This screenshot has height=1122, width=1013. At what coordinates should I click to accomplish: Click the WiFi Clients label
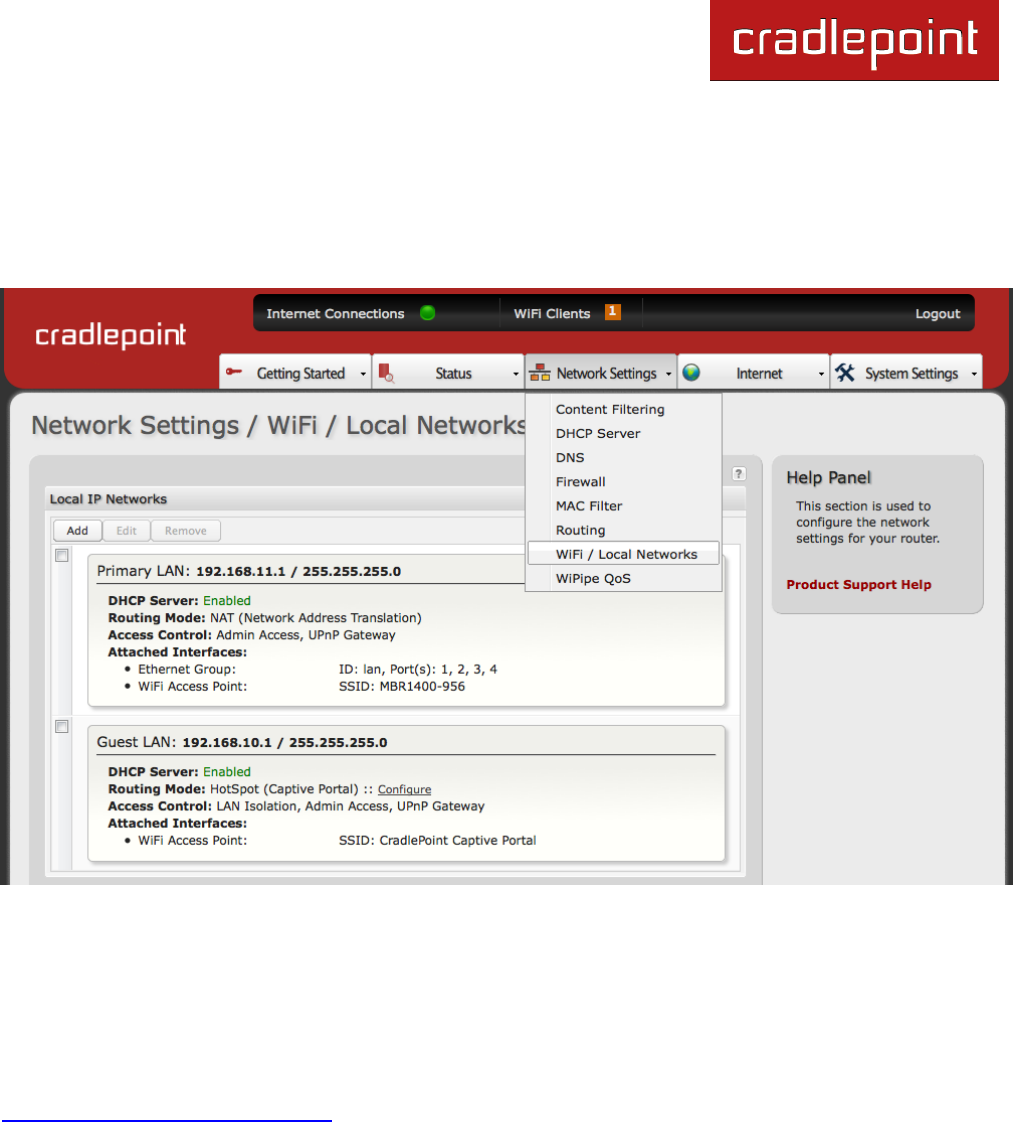tap(552, 313)
